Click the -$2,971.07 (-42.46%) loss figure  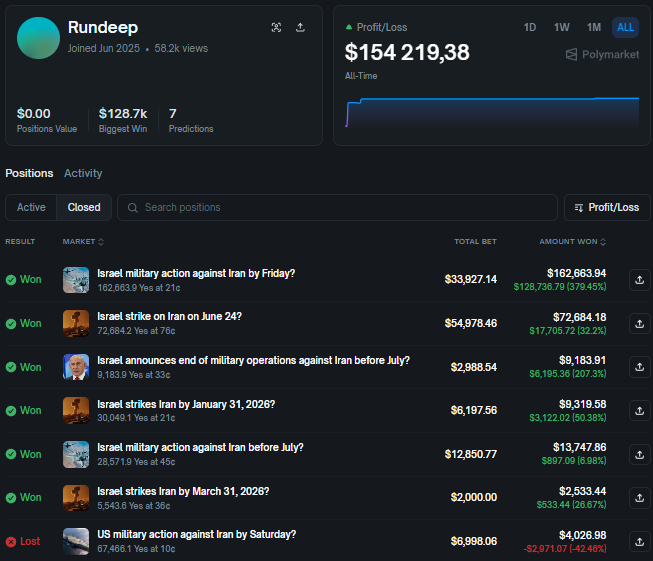click(565, 549)
